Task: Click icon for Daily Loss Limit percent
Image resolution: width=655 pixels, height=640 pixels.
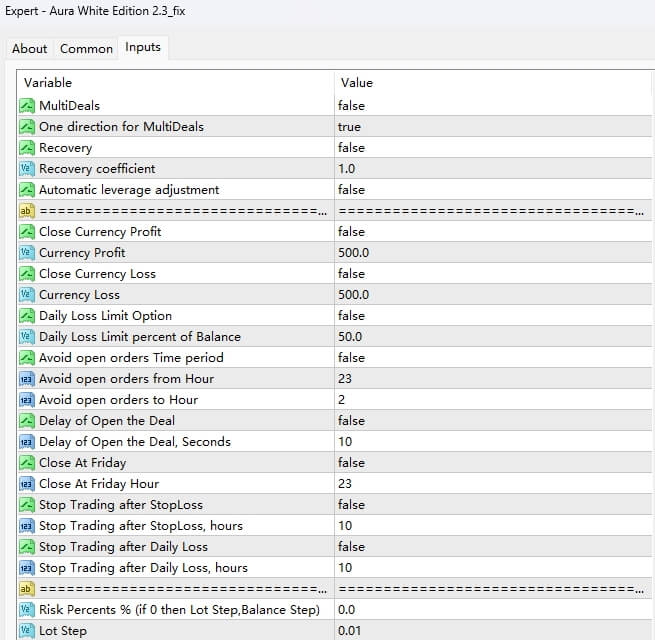Action: (x=27, y=337)
